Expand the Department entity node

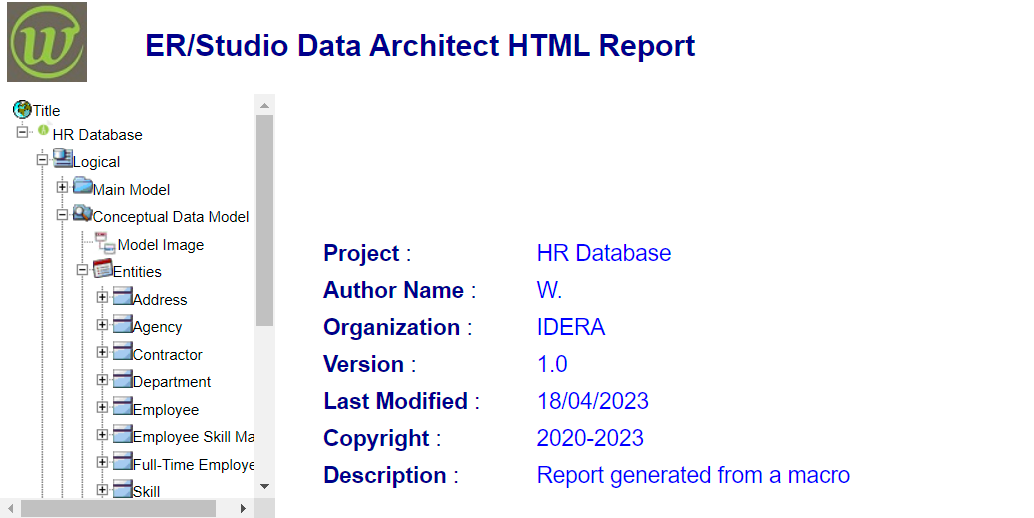click(x=102, y=380)
